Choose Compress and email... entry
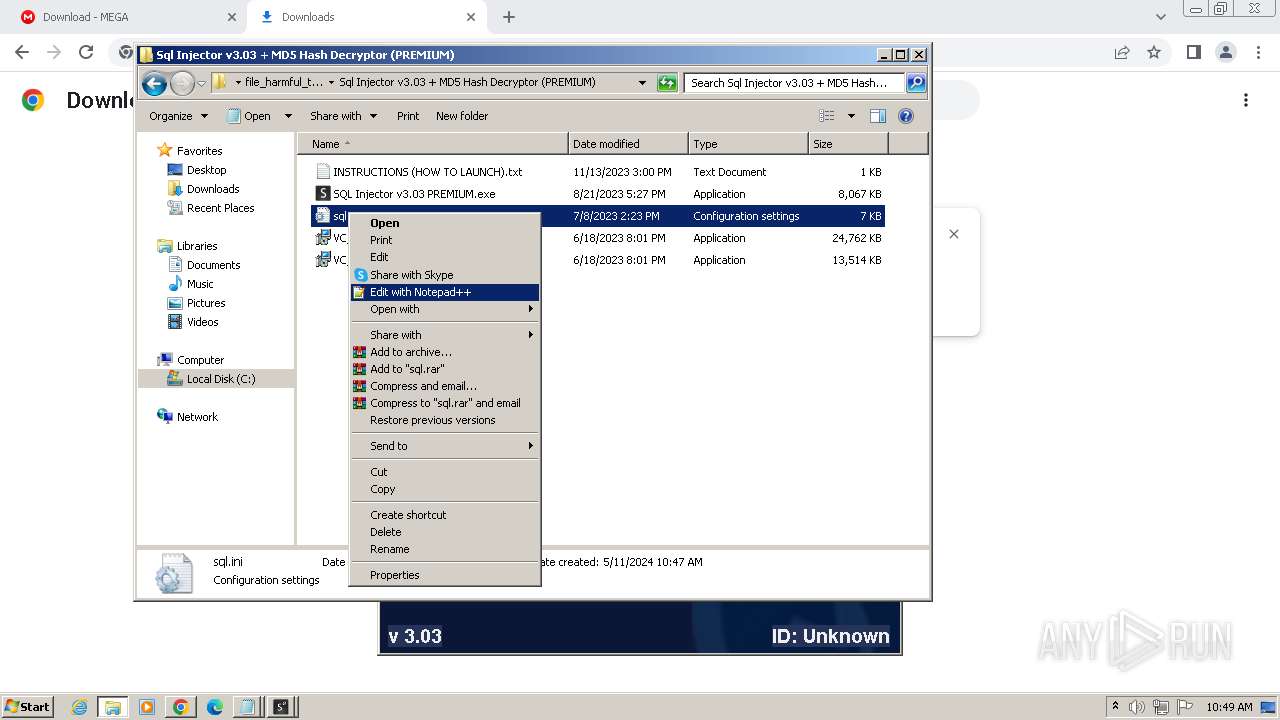Image resolution: width=1280 pixels, height=720 pixels. (x=445, y=386)
